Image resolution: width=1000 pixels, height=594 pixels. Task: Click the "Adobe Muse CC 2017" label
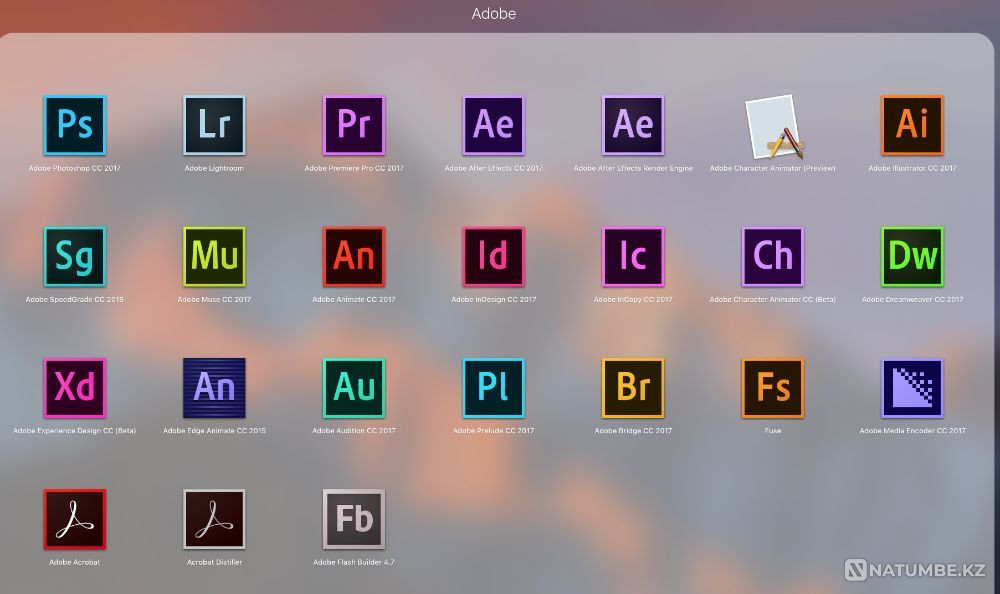[214, 299]
